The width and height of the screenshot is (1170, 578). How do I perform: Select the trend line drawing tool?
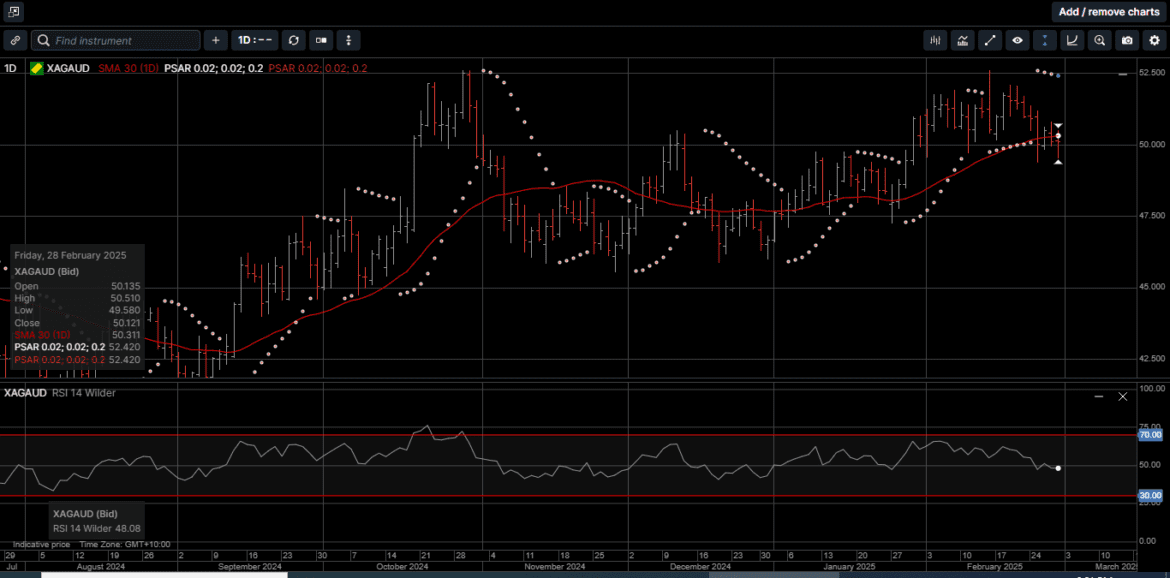(990, 41)
